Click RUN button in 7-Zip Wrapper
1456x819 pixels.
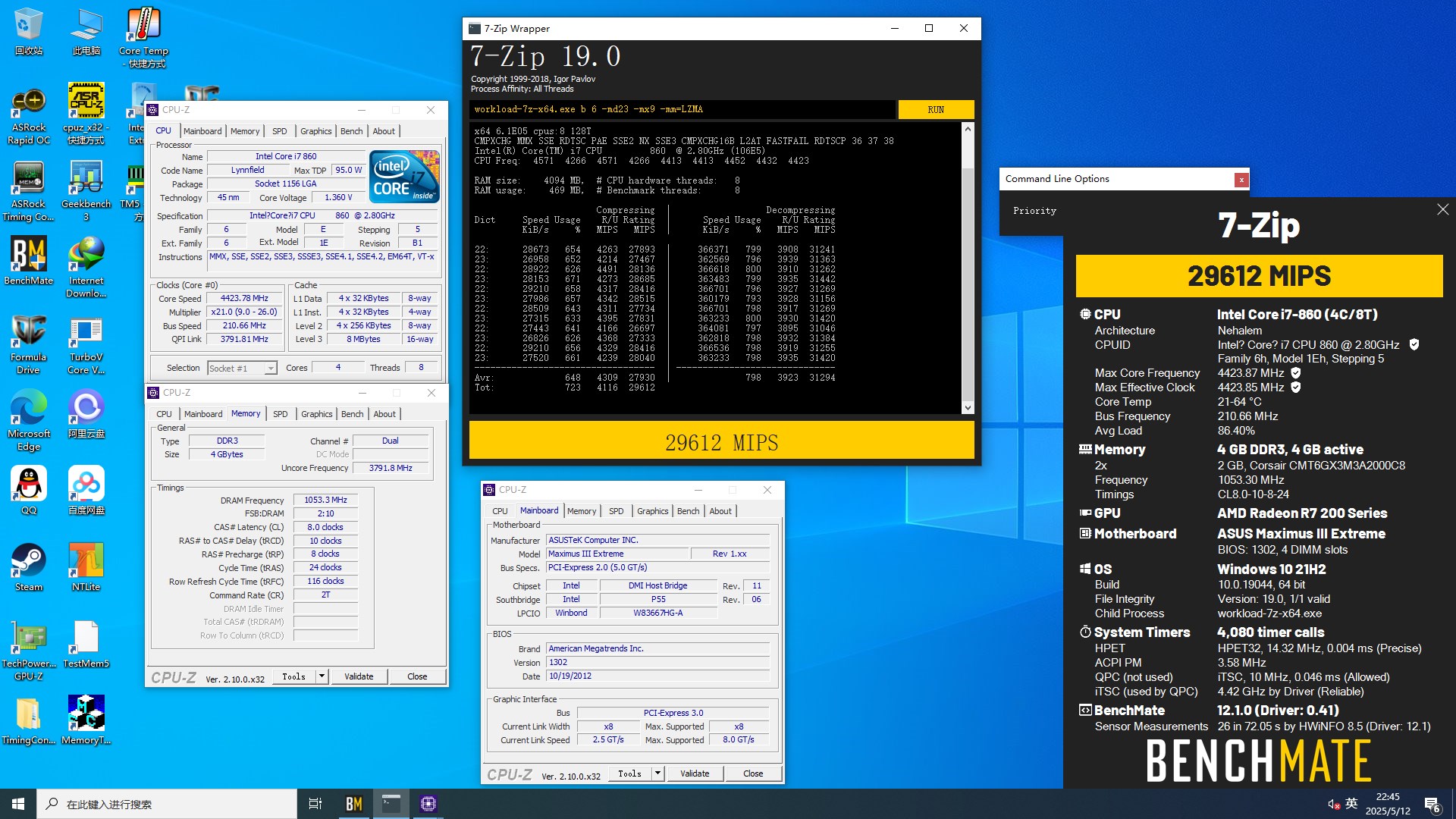point(936,109)
